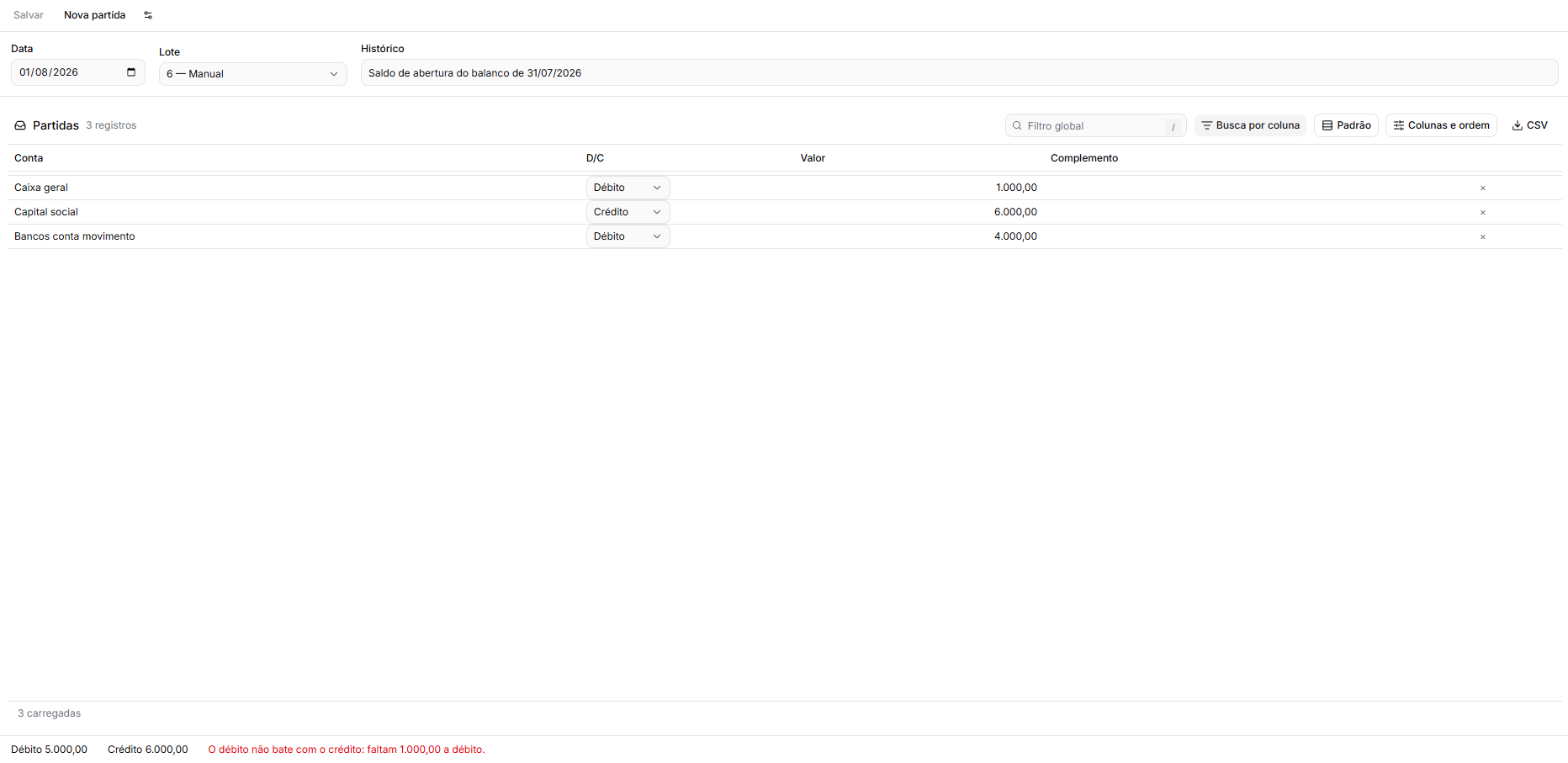The width and height of the screenshot is (1568, 763).
Task: Click the Débito 5.000,00 total in footer
Action: click(x=49, y=749)
